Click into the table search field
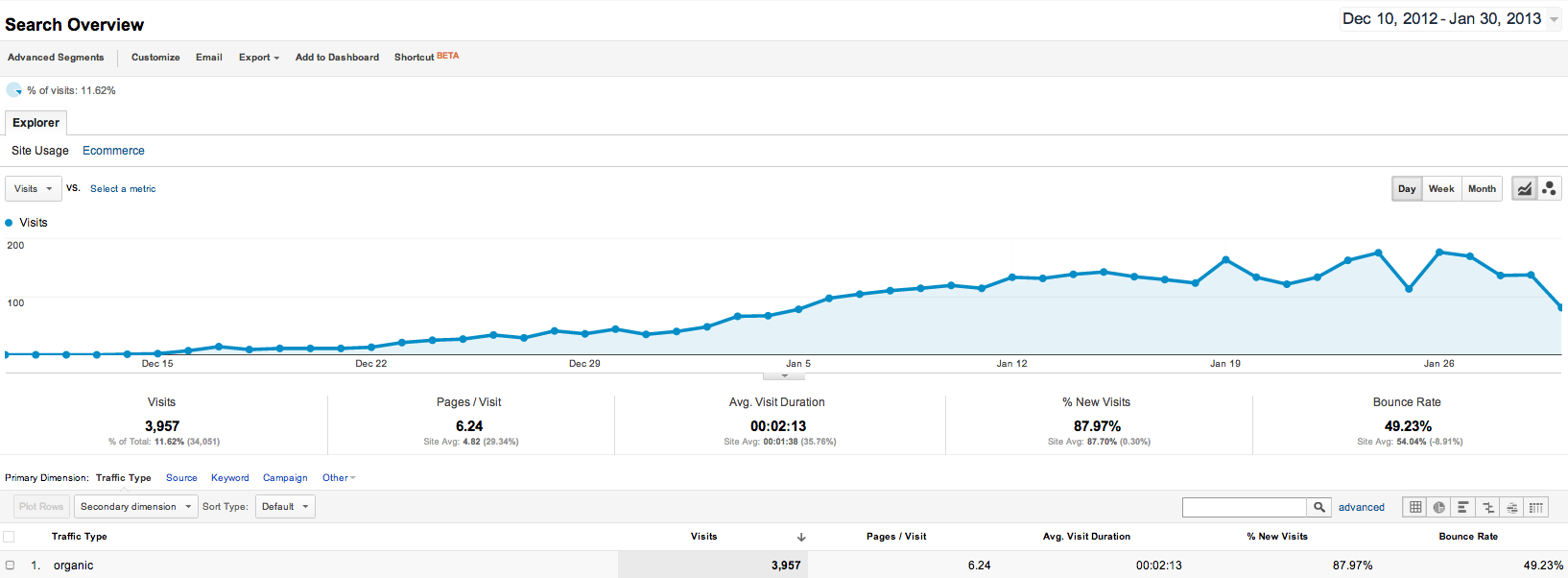 (x=1244, y=507)
